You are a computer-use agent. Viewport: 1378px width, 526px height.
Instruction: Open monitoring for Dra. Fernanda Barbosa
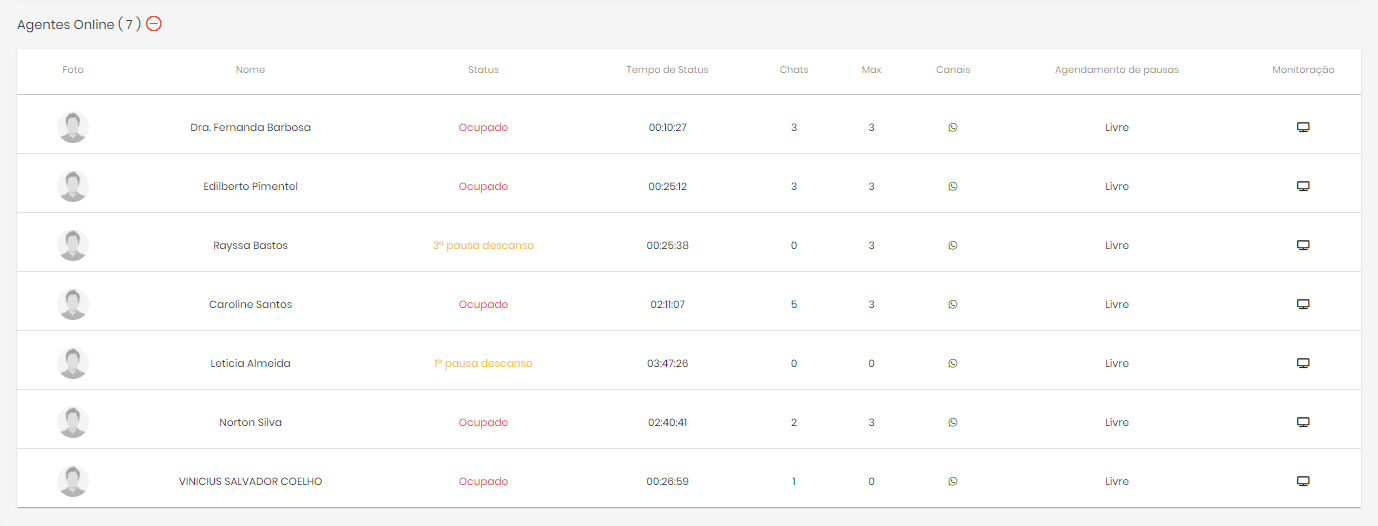(1303, 127)
